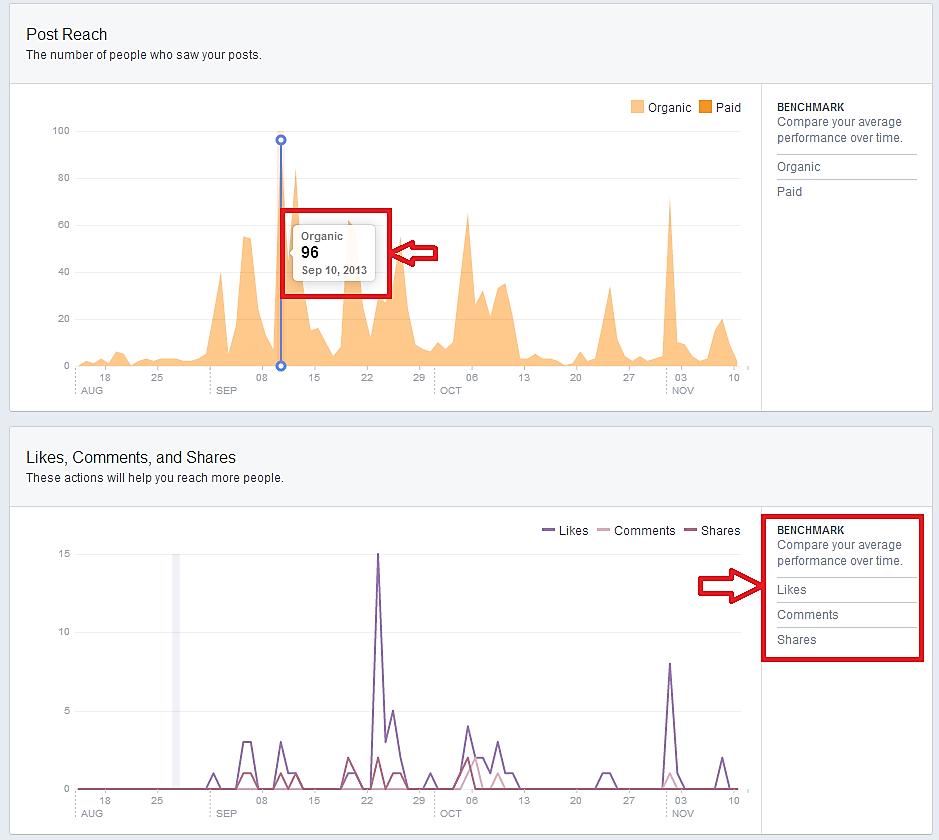The width and height of the screenshot is (939, 840).
Task: Toggle Likes in the Likes benchmark panel
Action: point(791,589)
